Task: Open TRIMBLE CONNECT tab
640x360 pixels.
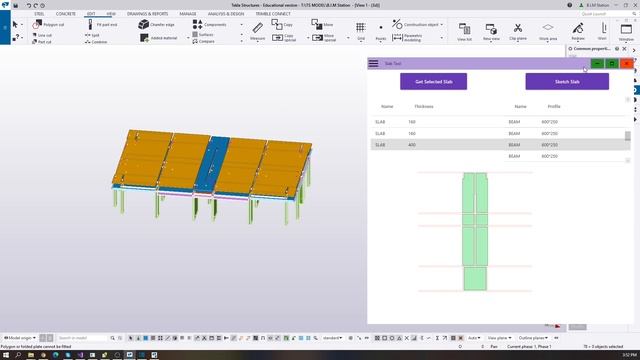Action: point(273,14)
